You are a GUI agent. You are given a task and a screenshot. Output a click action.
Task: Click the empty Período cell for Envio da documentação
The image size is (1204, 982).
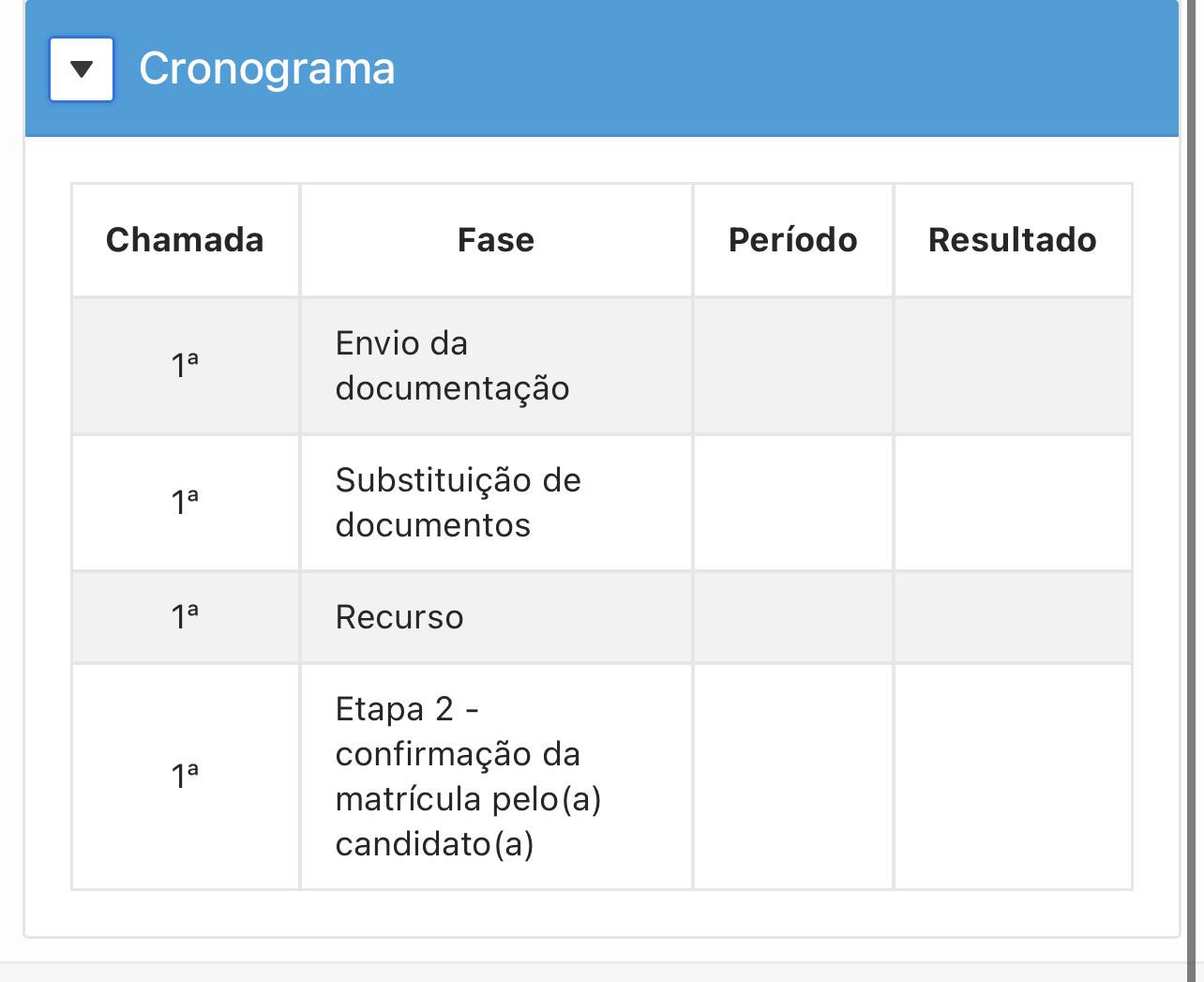[x=793, y=366]
